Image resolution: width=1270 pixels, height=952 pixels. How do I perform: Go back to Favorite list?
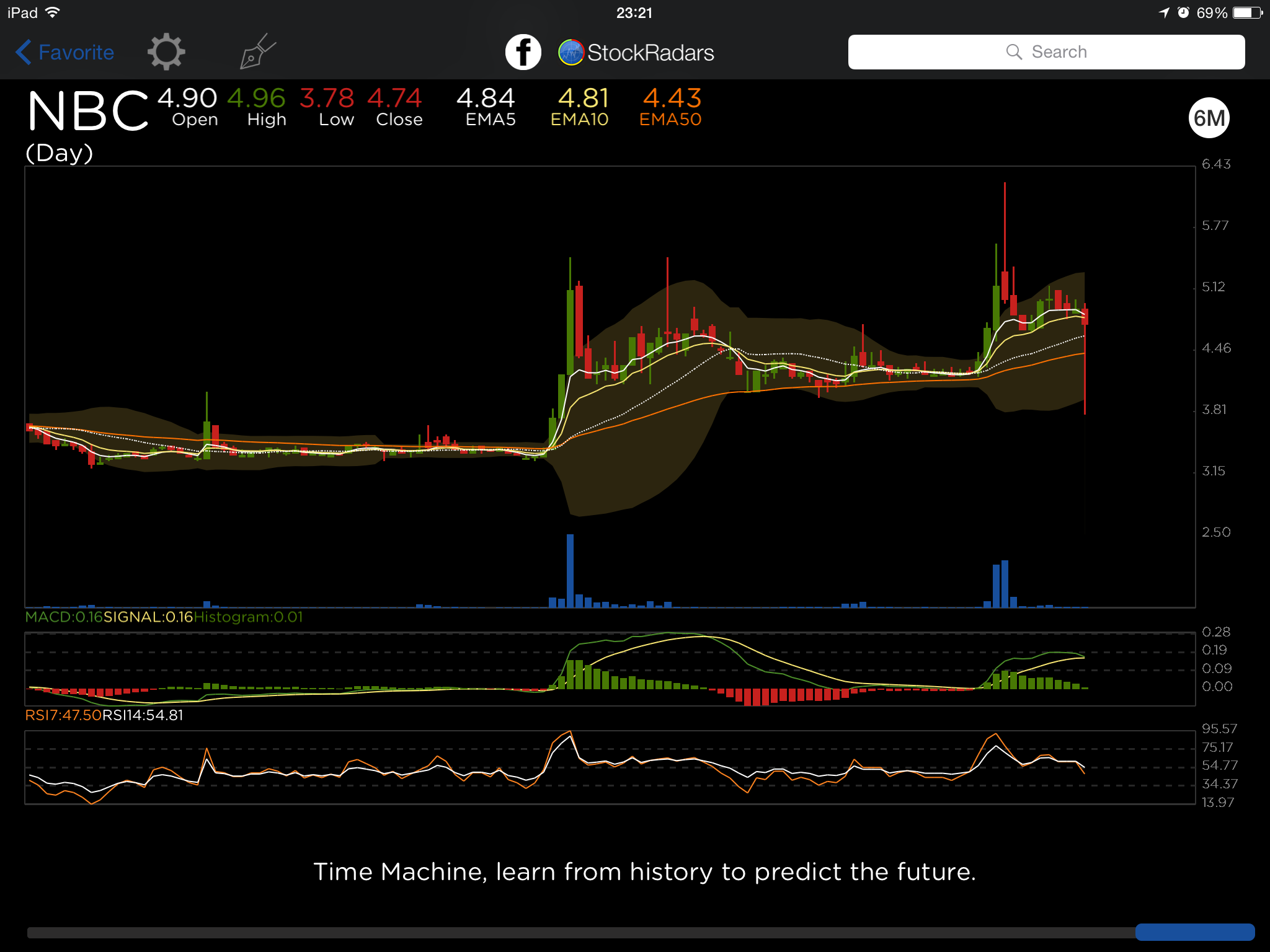[76, 52]
